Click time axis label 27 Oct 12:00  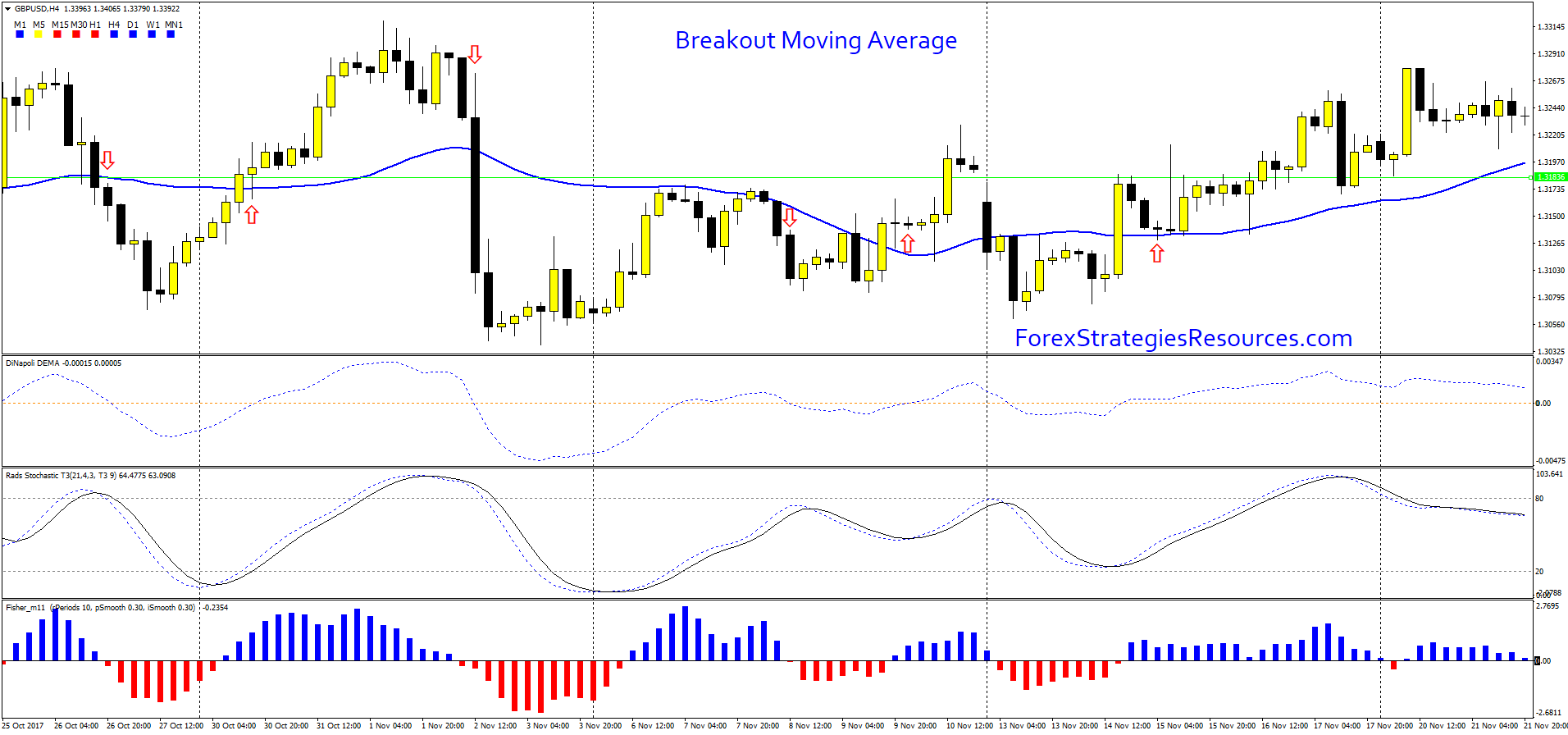(x=181, y=726)
